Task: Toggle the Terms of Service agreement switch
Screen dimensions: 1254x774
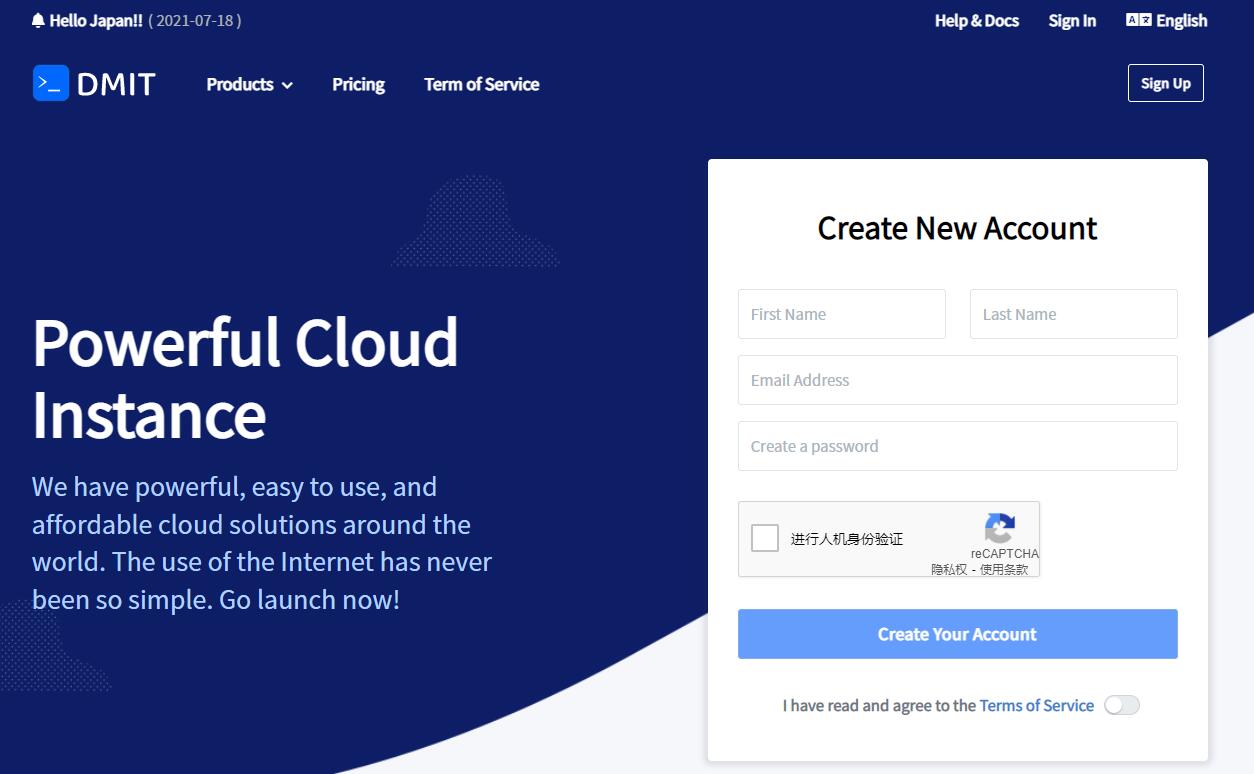Action: click(1122, 705)
